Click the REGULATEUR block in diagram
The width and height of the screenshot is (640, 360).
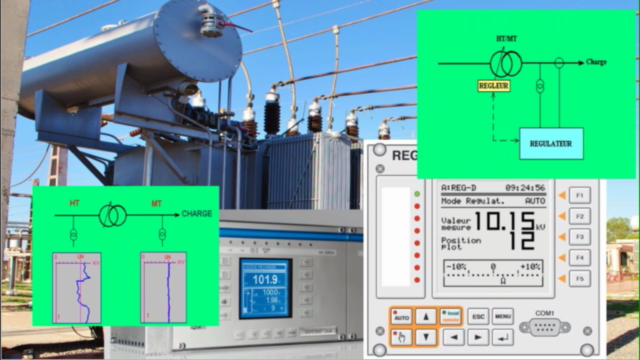pyautogui.click(x=551, y=144)
